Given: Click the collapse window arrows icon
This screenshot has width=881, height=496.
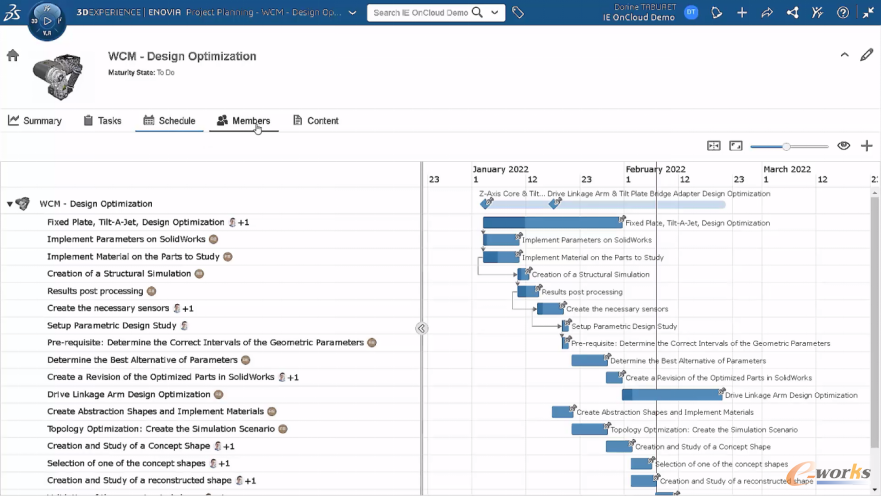Looking at the screenshot, I should tap(868, 12).
